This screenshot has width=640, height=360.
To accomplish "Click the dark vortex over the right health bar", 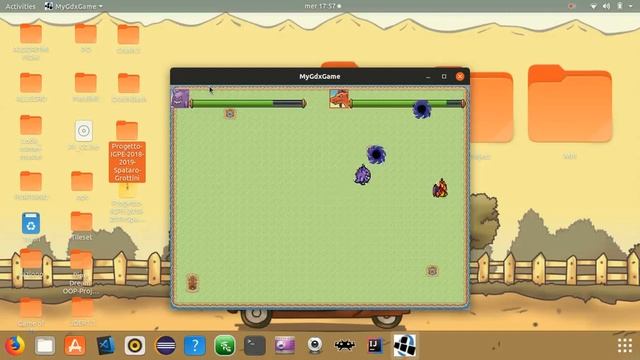I will click(422, 109).
